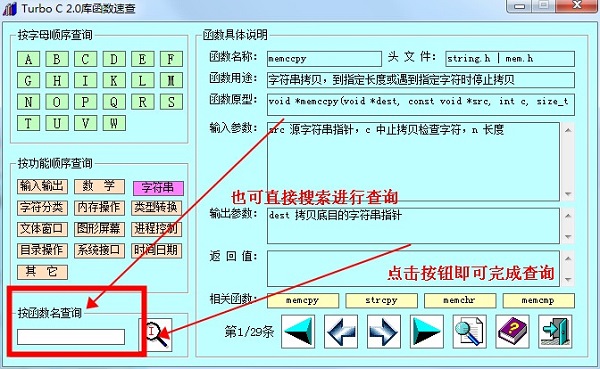
Task: Click the function name search input box
Action: (x=71, y=337)
